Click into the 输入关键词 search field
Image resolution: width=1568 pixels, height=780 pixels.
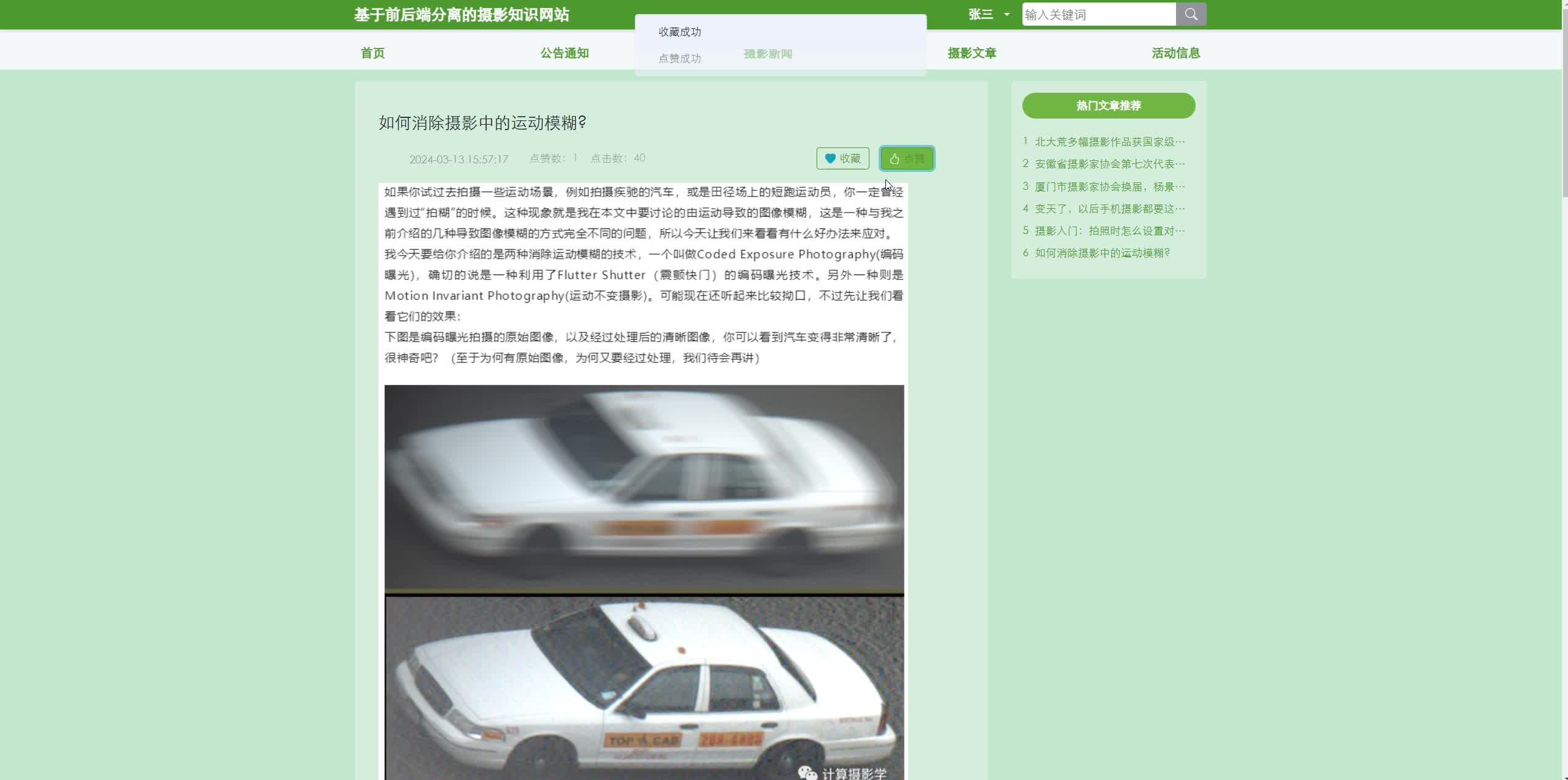[x=1099, y=14]
